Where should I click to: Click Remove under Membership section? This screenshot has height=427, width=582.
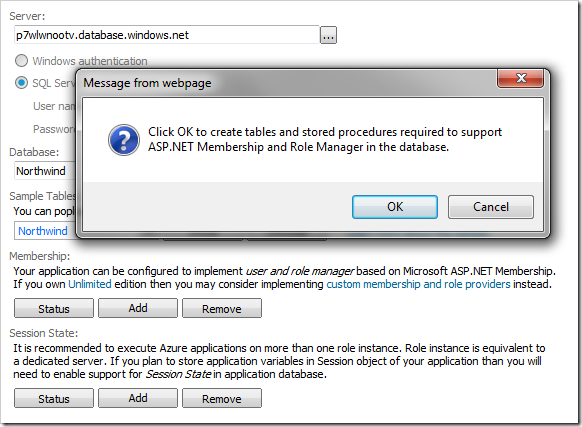point(222,308)
